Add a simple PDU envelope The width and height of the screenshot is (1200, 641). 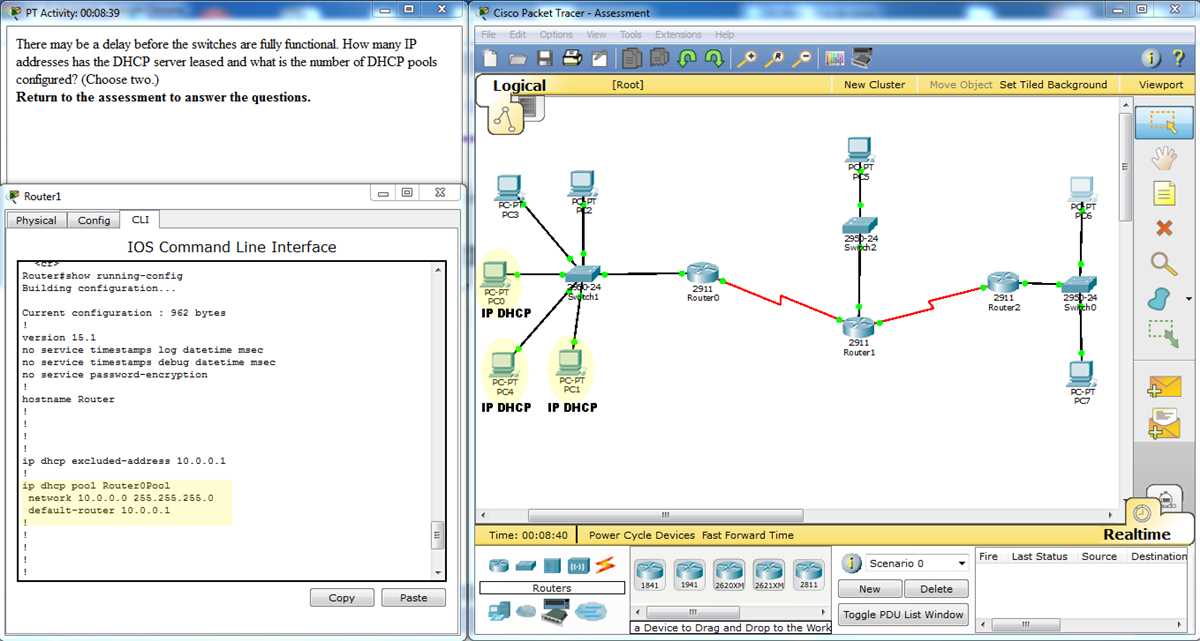point(1164,388)
